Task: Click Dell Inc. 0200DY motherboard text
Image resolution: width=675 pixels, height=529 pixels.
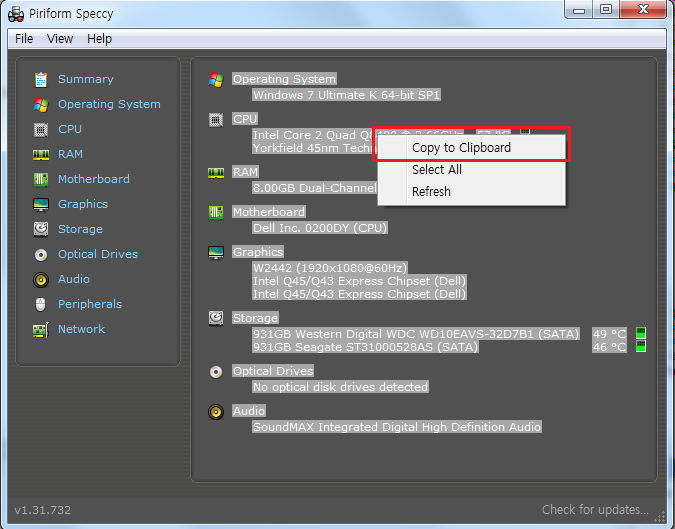Action: tap(320, 228)
